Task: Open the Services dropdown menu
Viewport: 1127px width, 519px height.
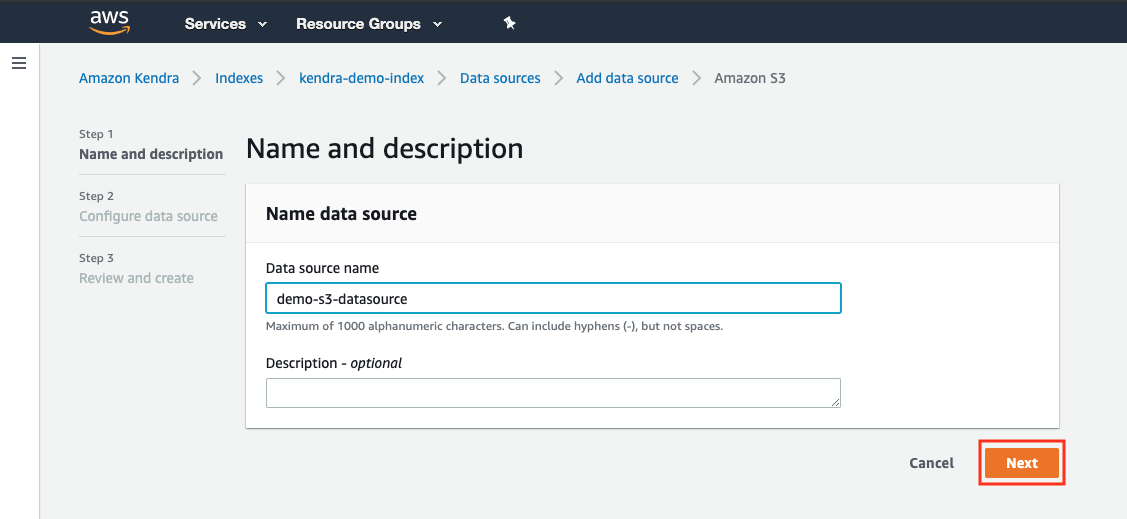Action: (226, 24)
